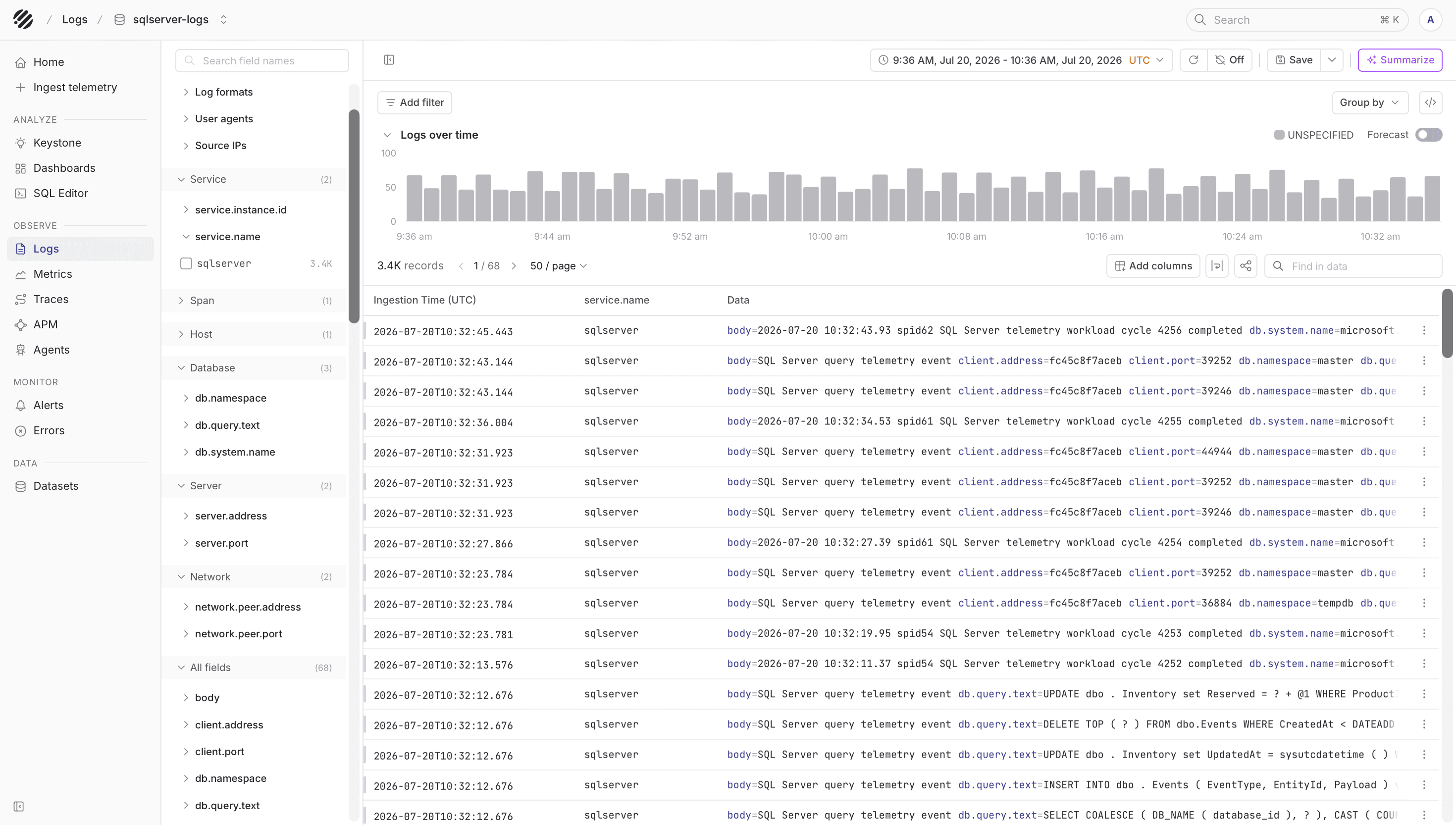1456x825 pixels.
Task: Click Ingest telemetry
Action: [x=80, y=87]
